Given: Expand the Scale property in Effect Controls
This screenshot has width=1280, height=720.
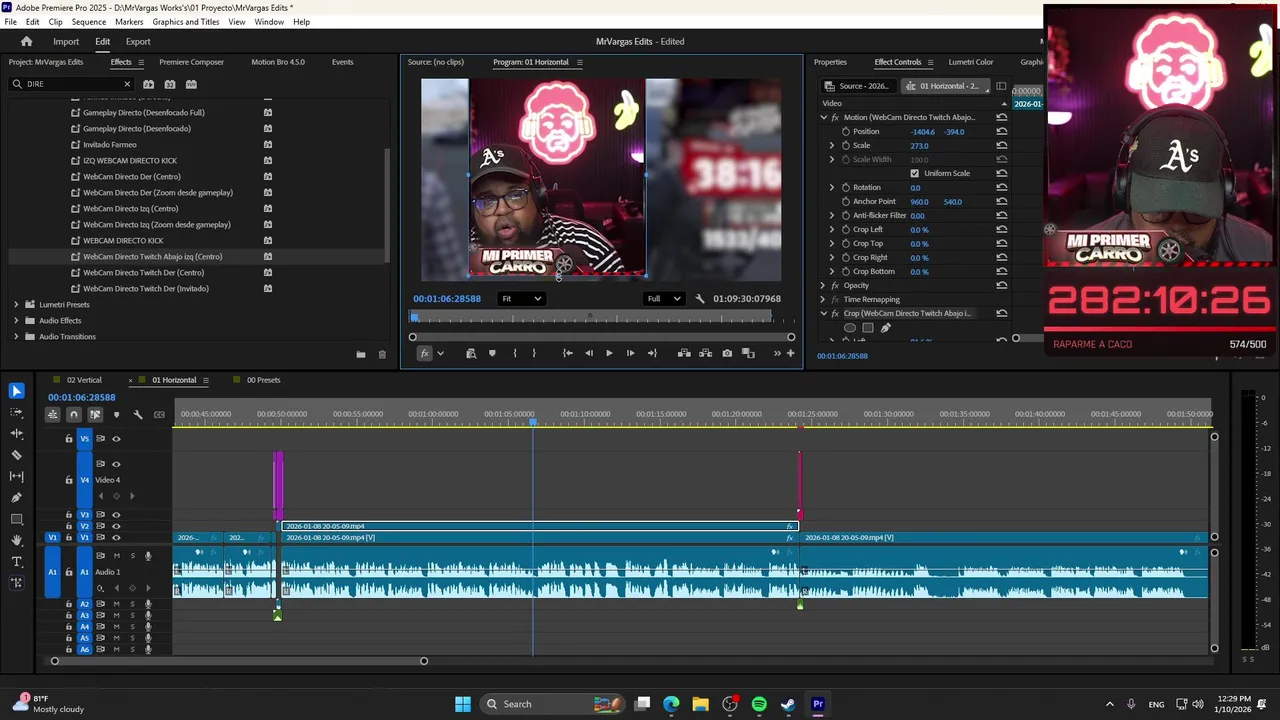Looking at the screenshot, I should coord(831,145).
